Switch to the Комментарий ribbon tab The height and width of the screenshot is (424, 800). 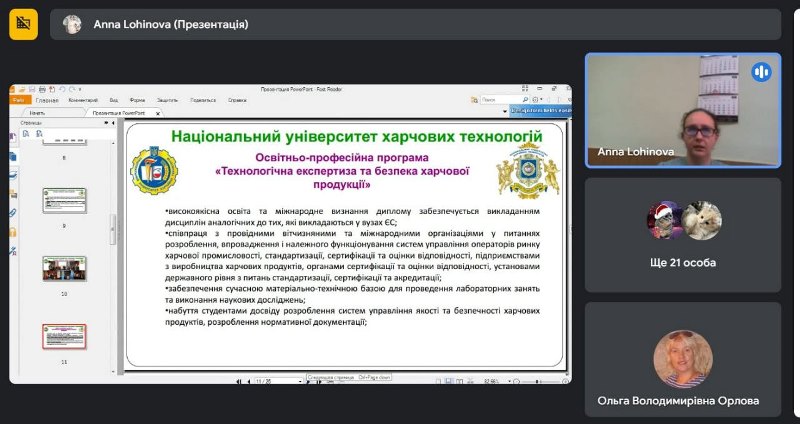click(83, 100)
